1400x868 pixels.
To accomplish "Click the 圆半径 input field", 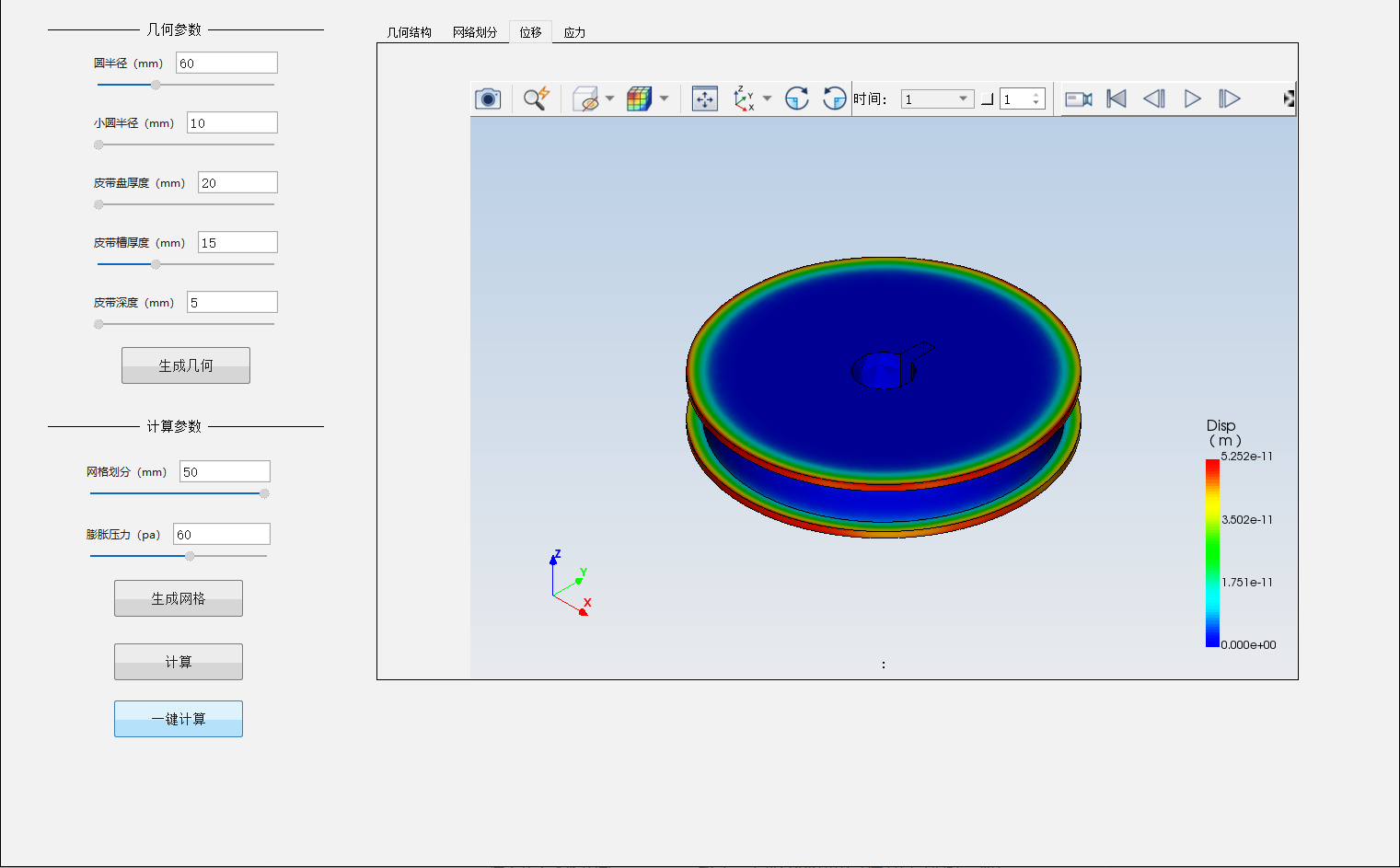I will click(x=226, y=63).
